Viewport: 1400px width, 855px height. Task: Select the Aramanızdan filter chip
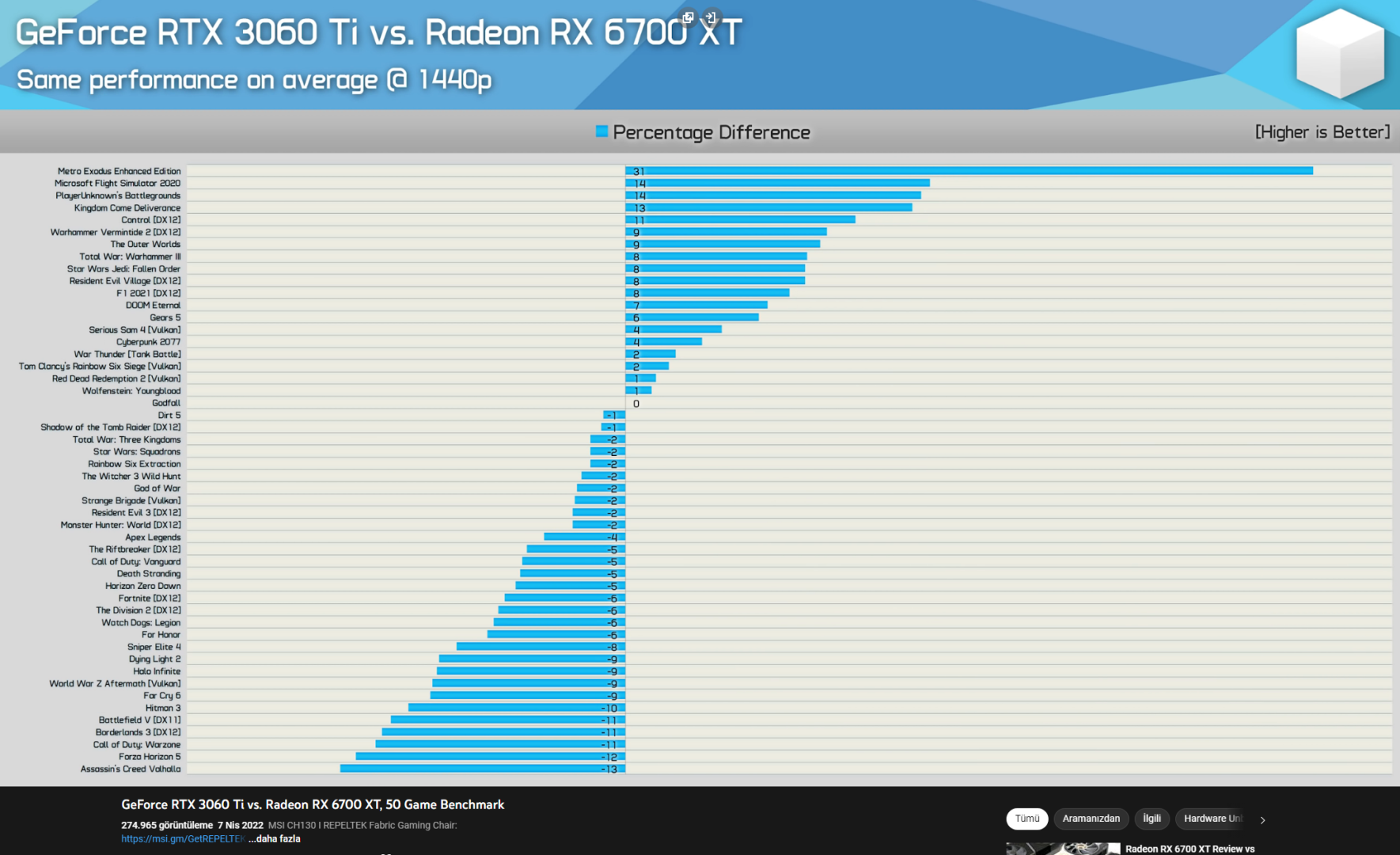click(x=1091, y=819)
